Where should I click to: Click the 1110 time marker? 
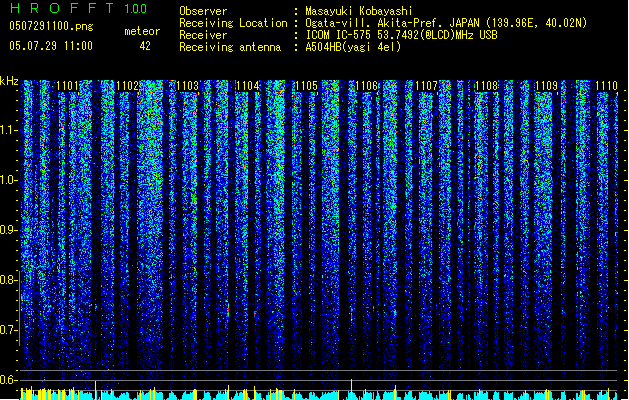pyautogui.click(x=606, y=86)
